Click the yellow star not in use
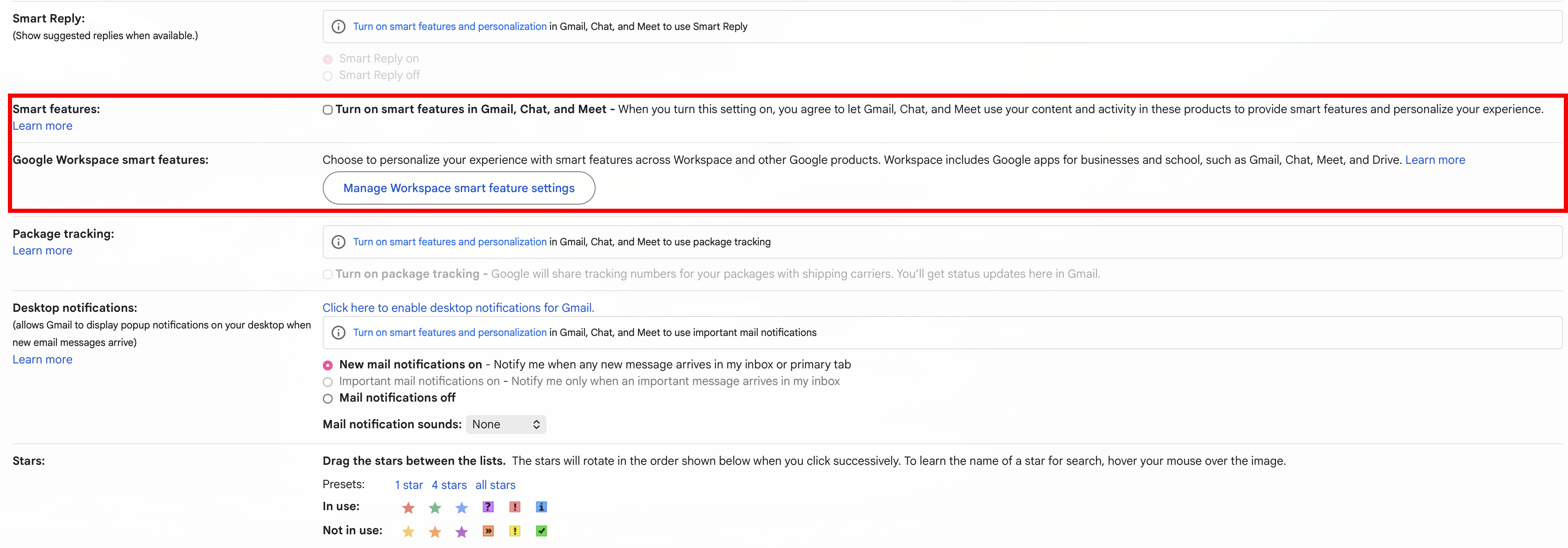The width and height of the screenshot is (1568, 548). click(408, 532)
